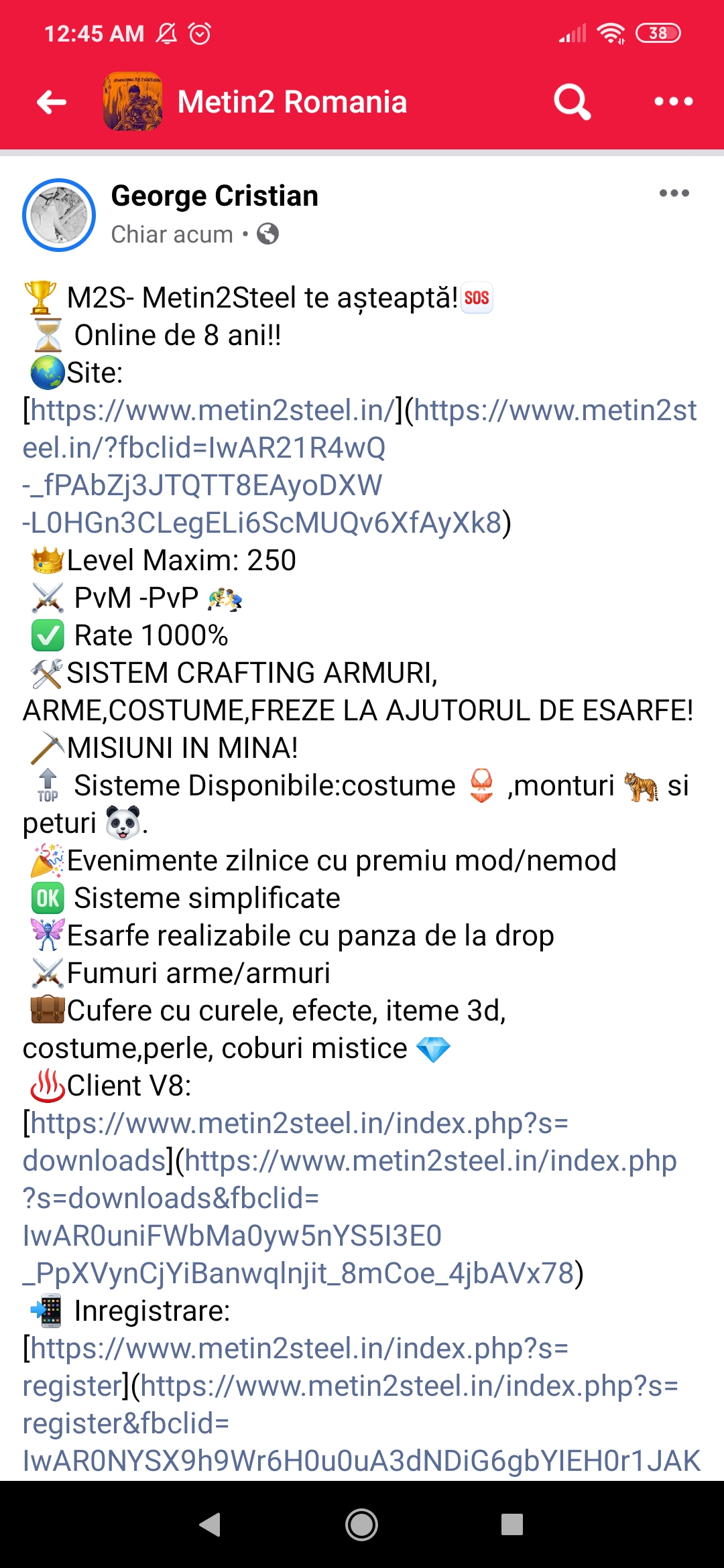Tap the 'Chiar acum' post timestamp
This screenshot has height=1568, width=724.
[172, 235]
